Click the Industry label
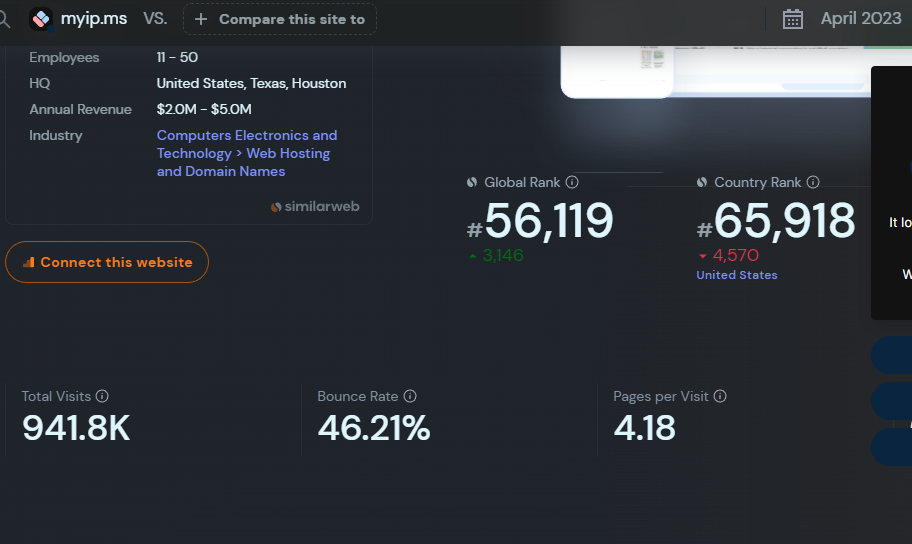Viewport: 912px width, 544px height. point(56,136)
